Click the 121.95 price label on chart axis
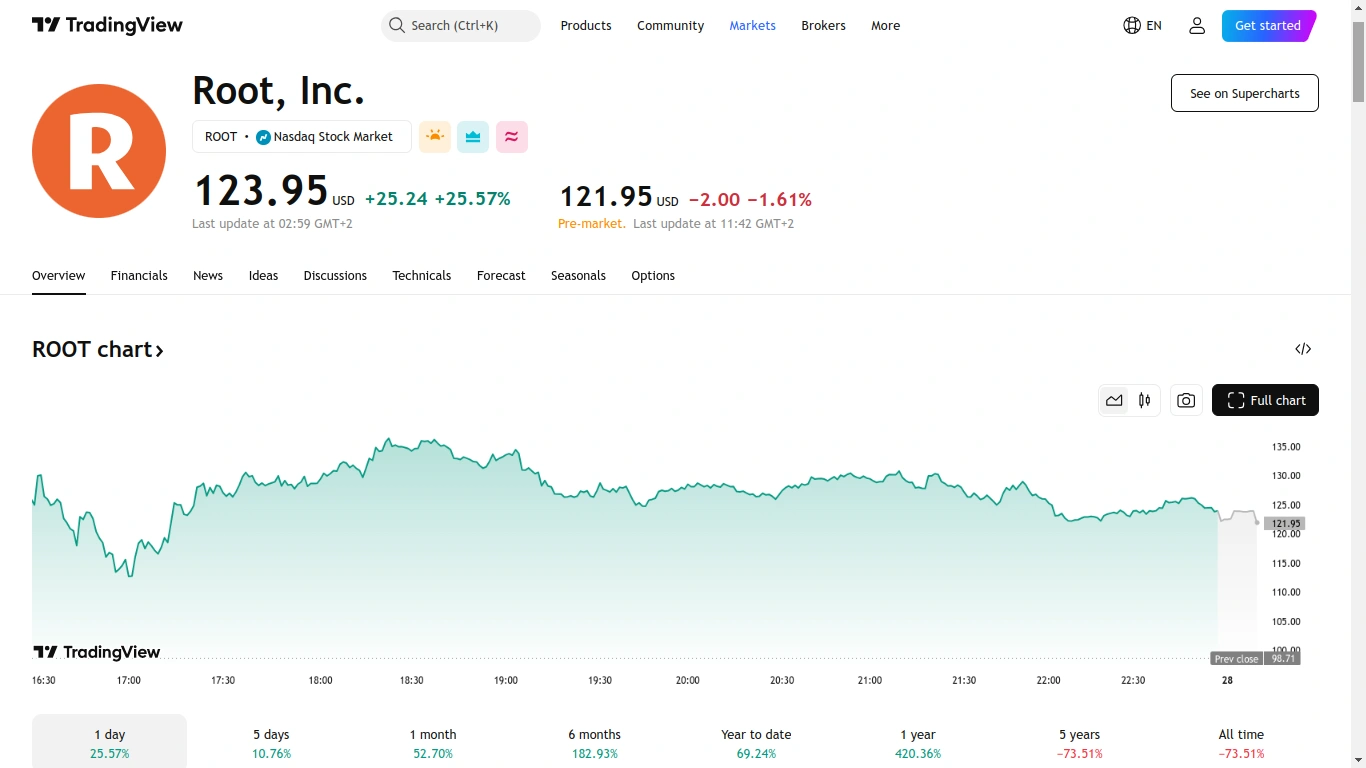This screenshot has height=768, width=1366. [1285, 523]
